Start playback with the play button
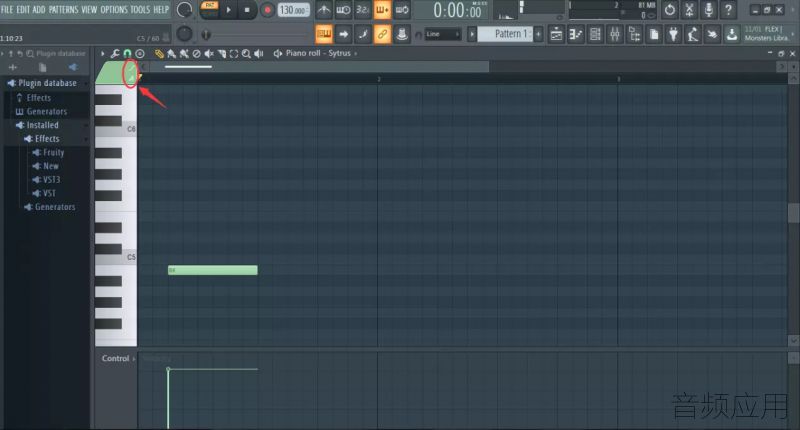 [228, 10]
